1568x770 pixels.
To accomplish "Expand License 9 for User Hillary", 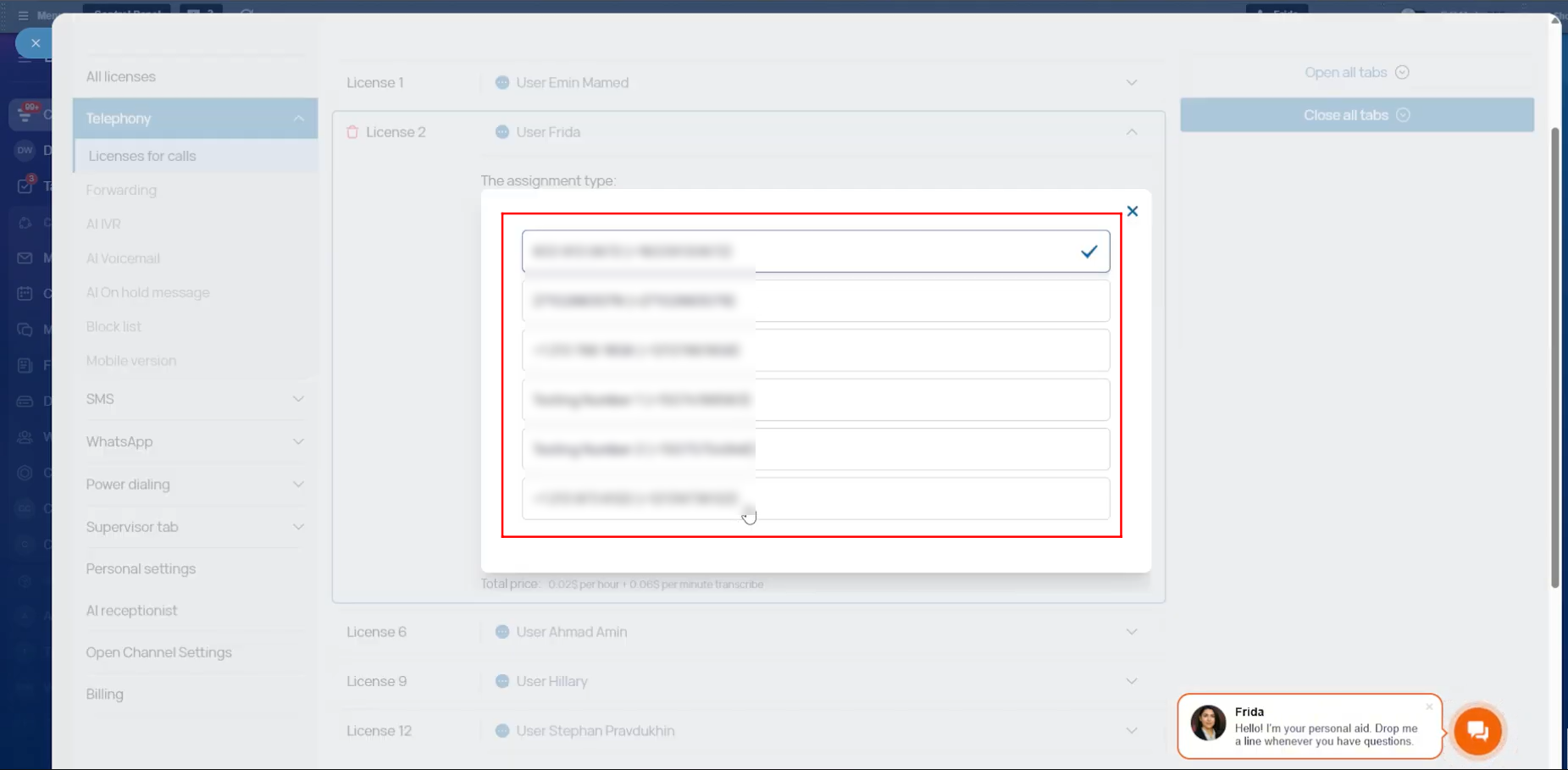I will pyautogui.click(x=1132, y=681).
